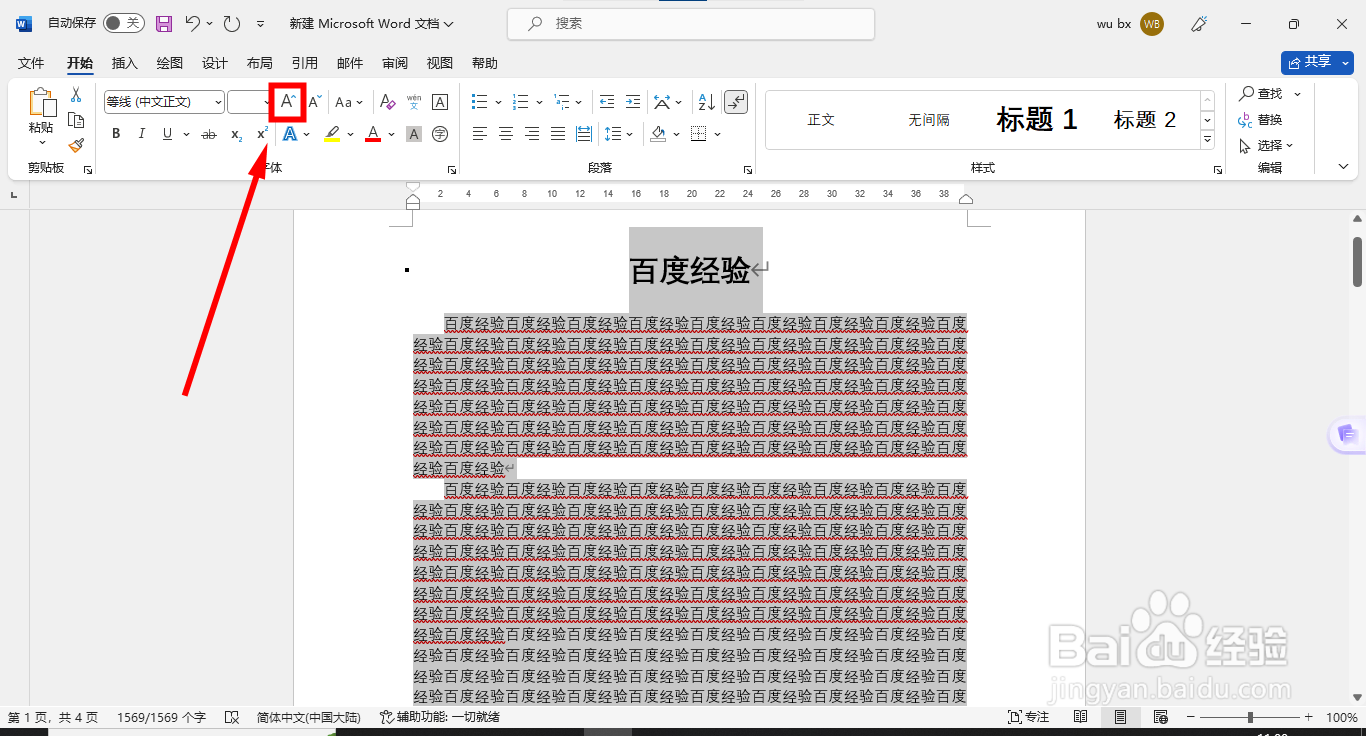Center align the text
The width and height of the screenshot is (1366, 736).
[506, 134]
